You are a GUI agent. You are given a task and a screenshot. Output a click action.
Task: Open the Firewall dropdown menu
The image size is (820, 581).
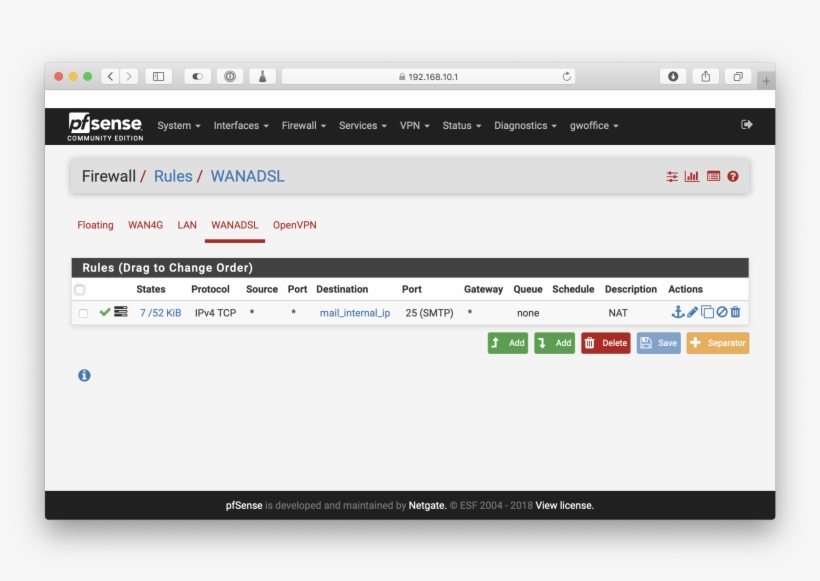304,126
